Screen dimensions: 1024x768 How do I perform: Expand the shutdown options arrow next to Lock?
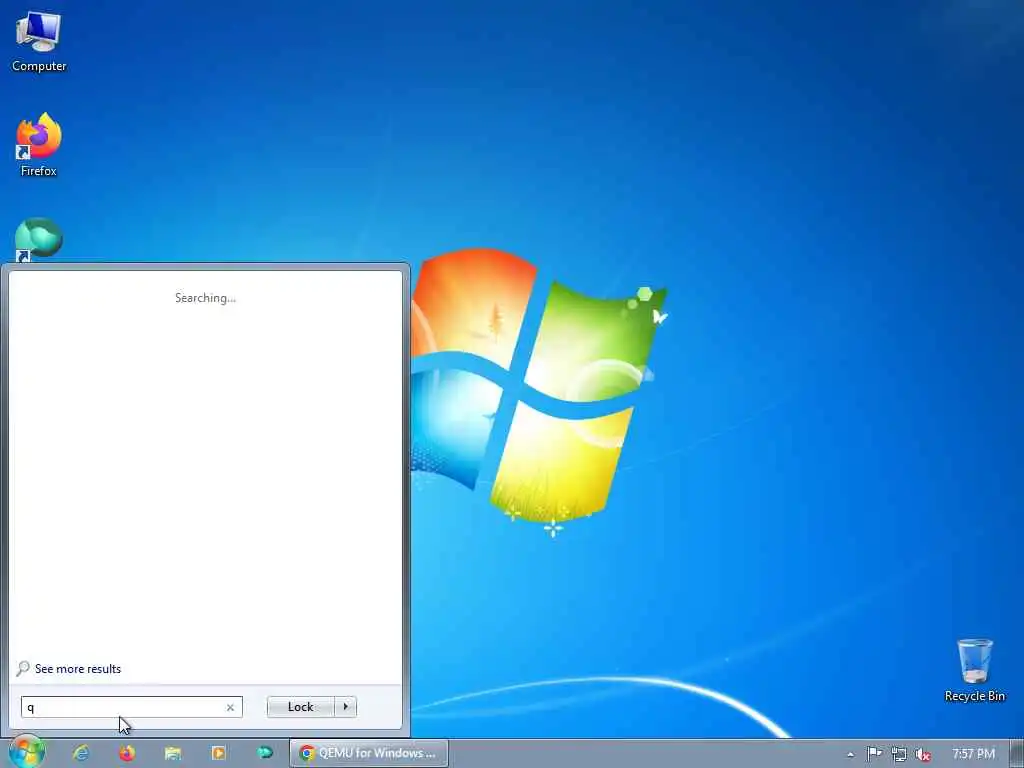[x=345, y=707]
